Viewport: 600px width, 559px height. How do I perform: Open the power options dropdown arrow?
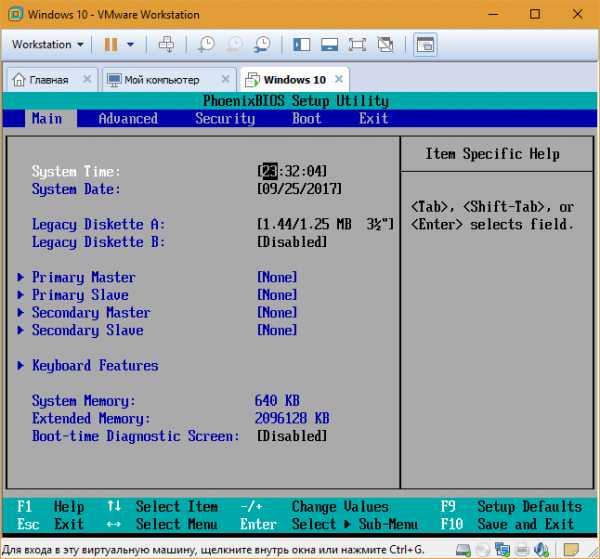(x=130, y=45)
